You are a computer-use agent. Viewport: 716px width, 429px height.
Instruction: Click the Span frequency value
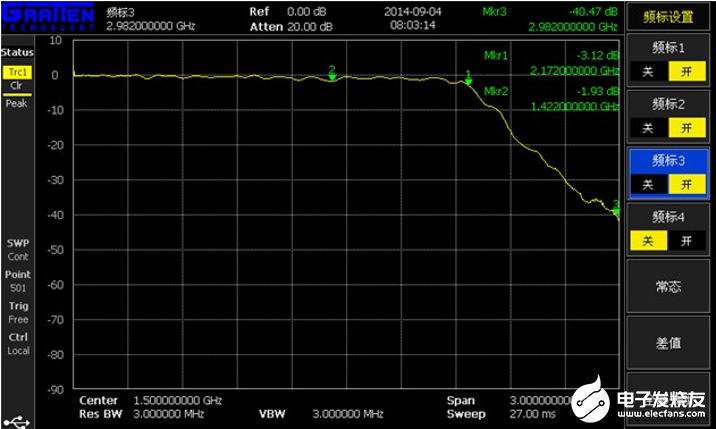point(541,400)
